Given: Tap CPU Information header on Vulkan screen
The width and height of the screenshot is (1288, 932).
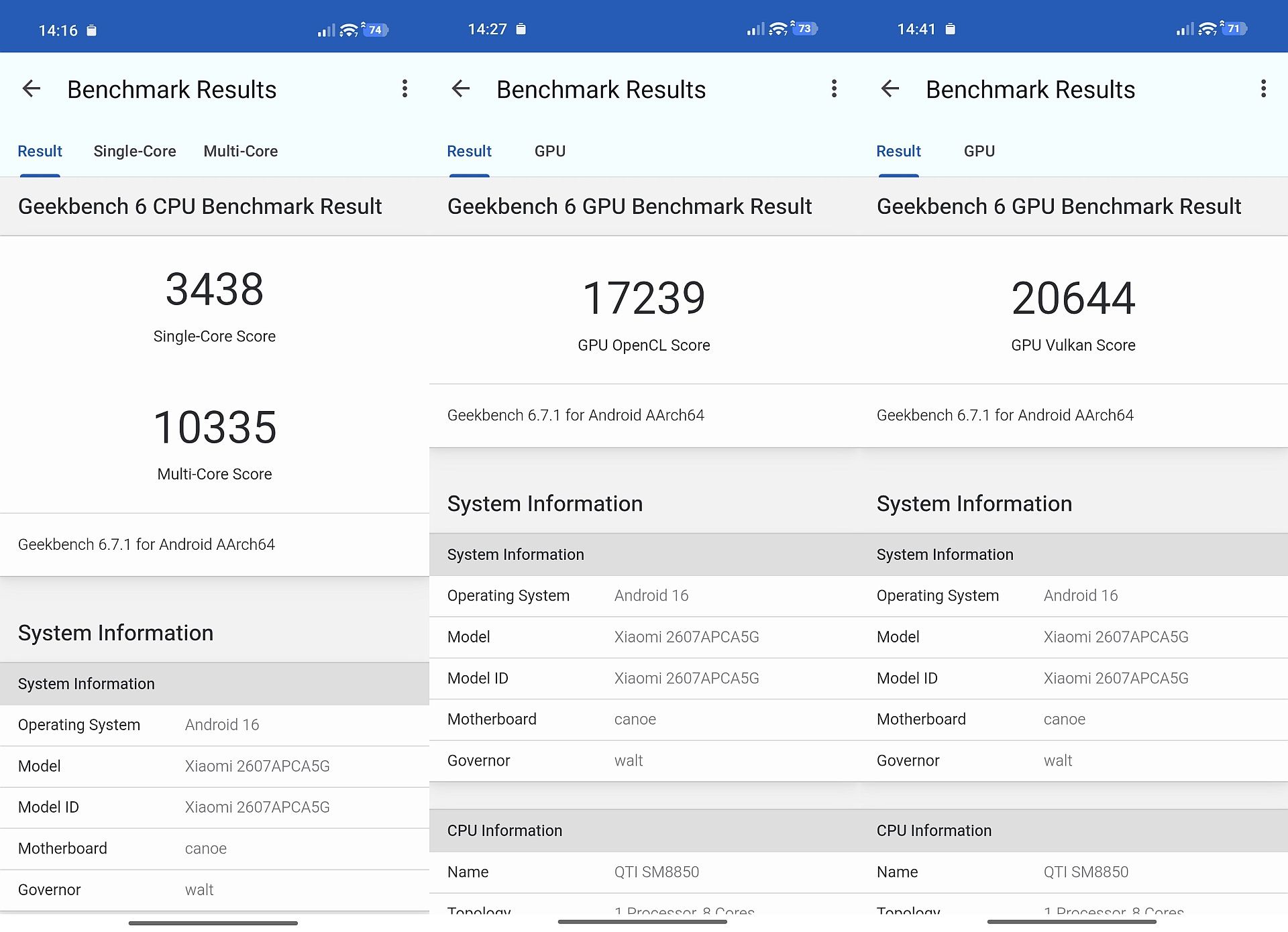Looking at the screenshot, I should (x=1073, y=831).
